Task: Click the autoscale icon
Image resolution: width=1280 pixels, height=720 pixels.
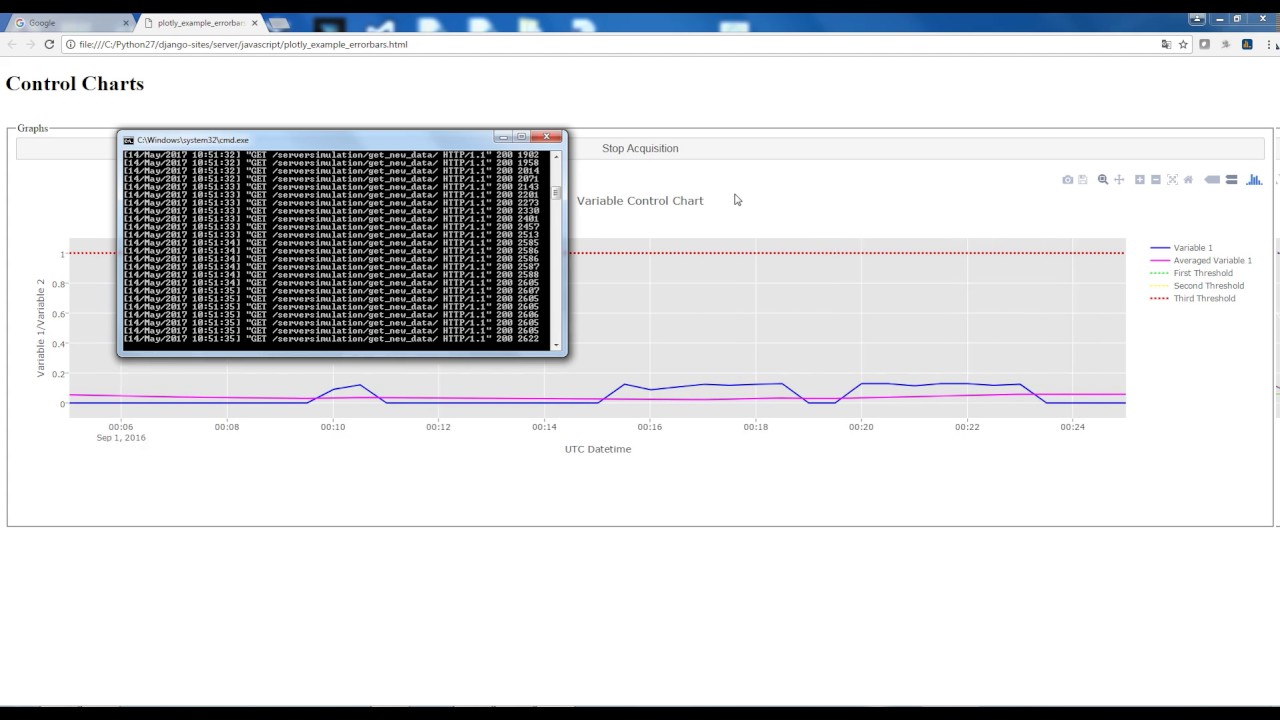Action: point(1172,179)
